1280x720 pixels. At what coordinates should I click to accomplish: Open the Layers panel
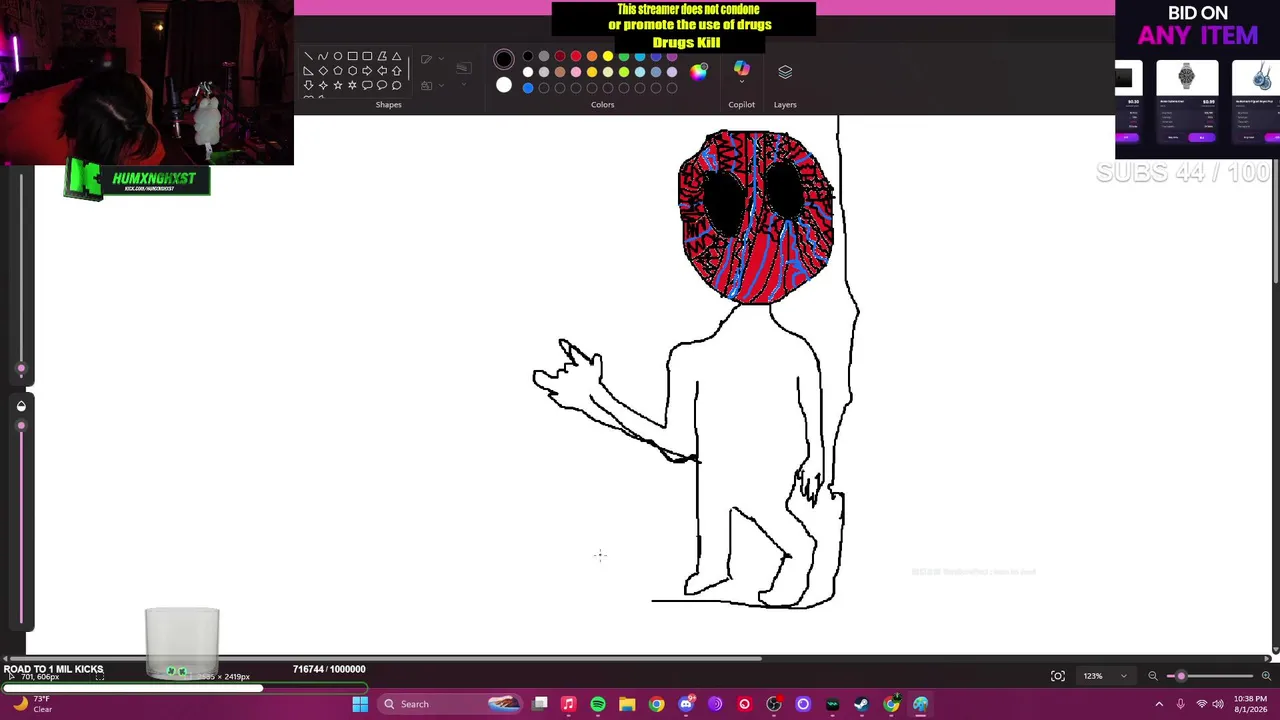coord(785,71)
